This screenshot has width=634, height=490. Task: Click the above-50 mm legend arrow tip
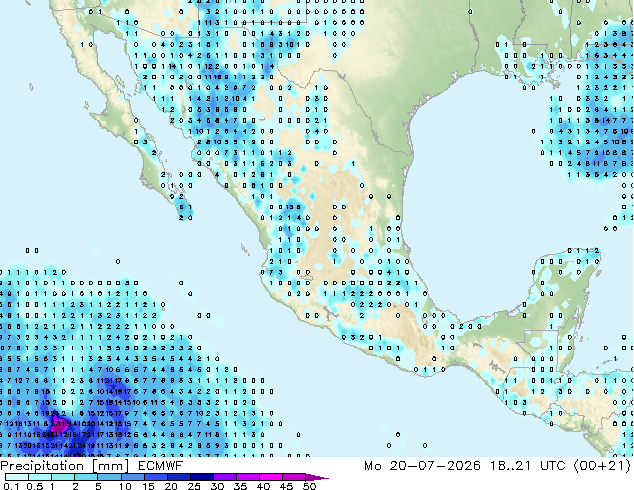pyautogui.click(x=317, y=477)
